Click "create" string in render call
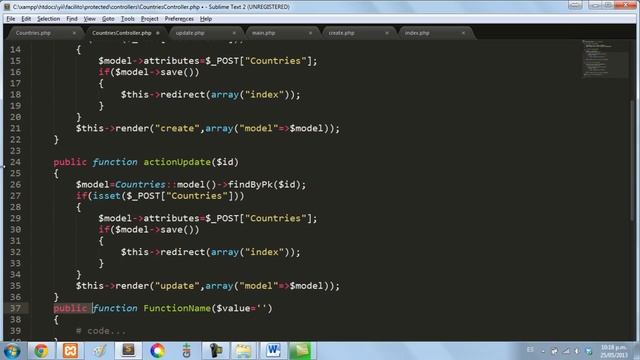This screenshot has height=360, width=640. pyautogui.click(x=177, y=128)
